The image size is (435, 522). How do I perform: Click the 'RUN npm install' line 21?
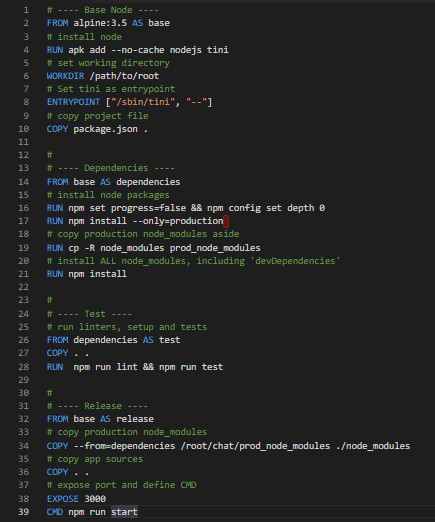point(87,274)
